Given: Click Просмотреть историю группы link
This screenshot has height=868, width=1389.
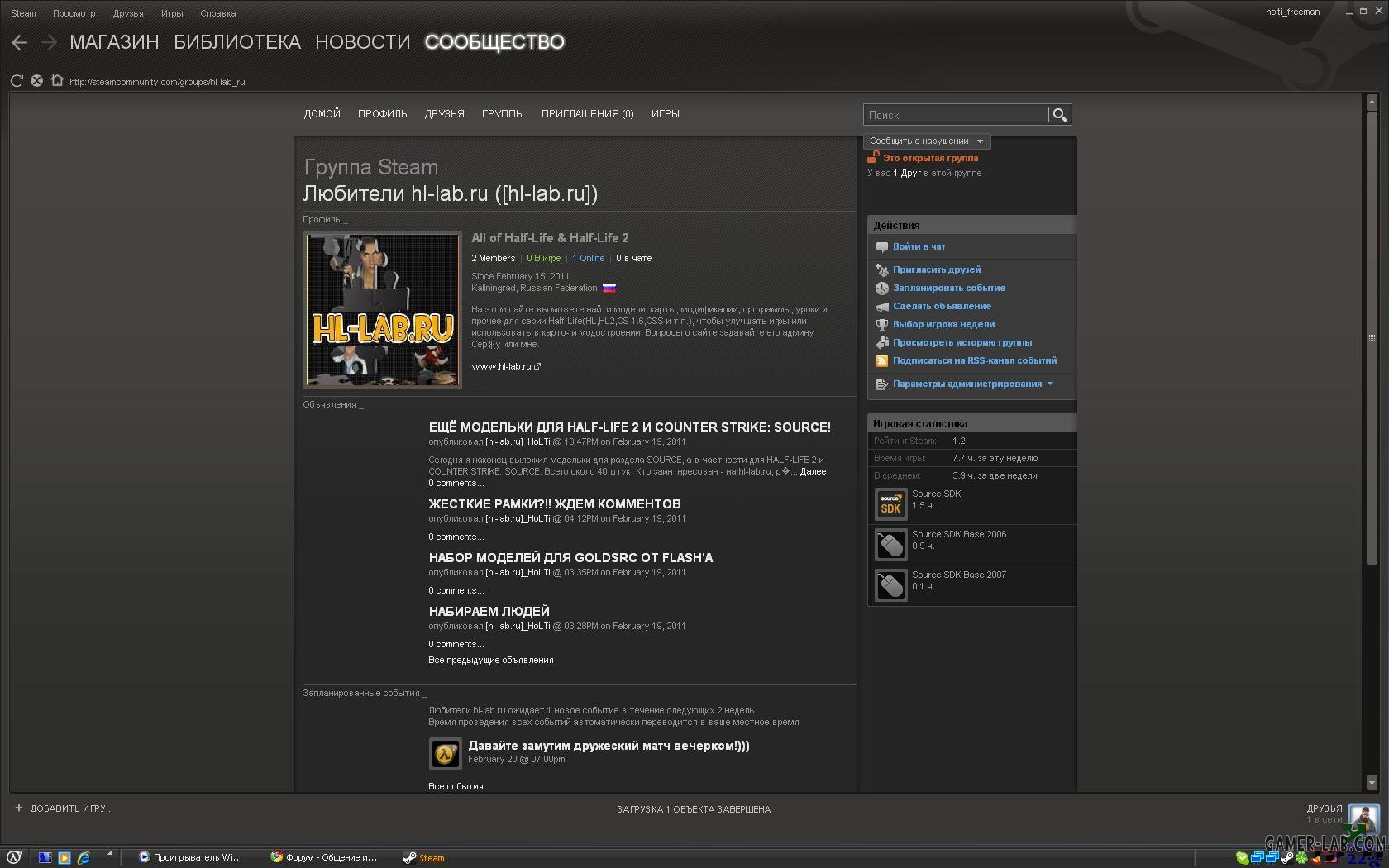Looking at the screenshot, I should [x=962, y=343].
